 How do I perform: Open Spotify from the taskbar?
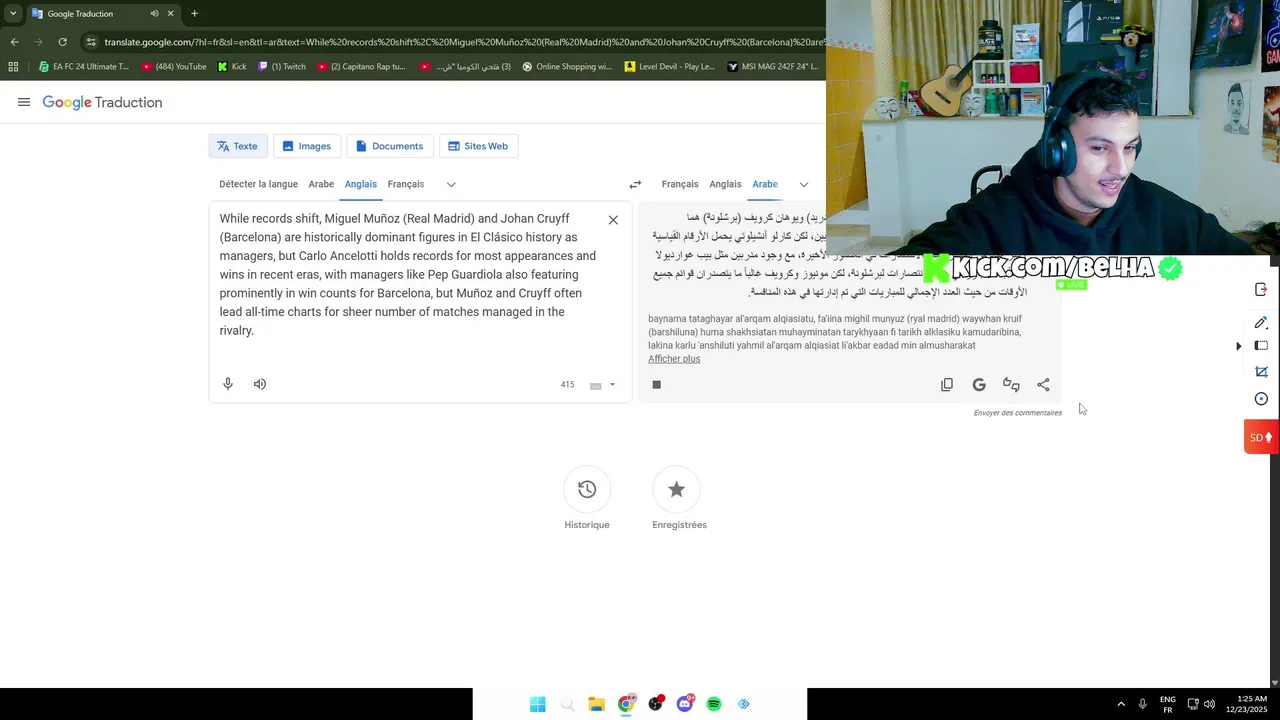point(714,704)
